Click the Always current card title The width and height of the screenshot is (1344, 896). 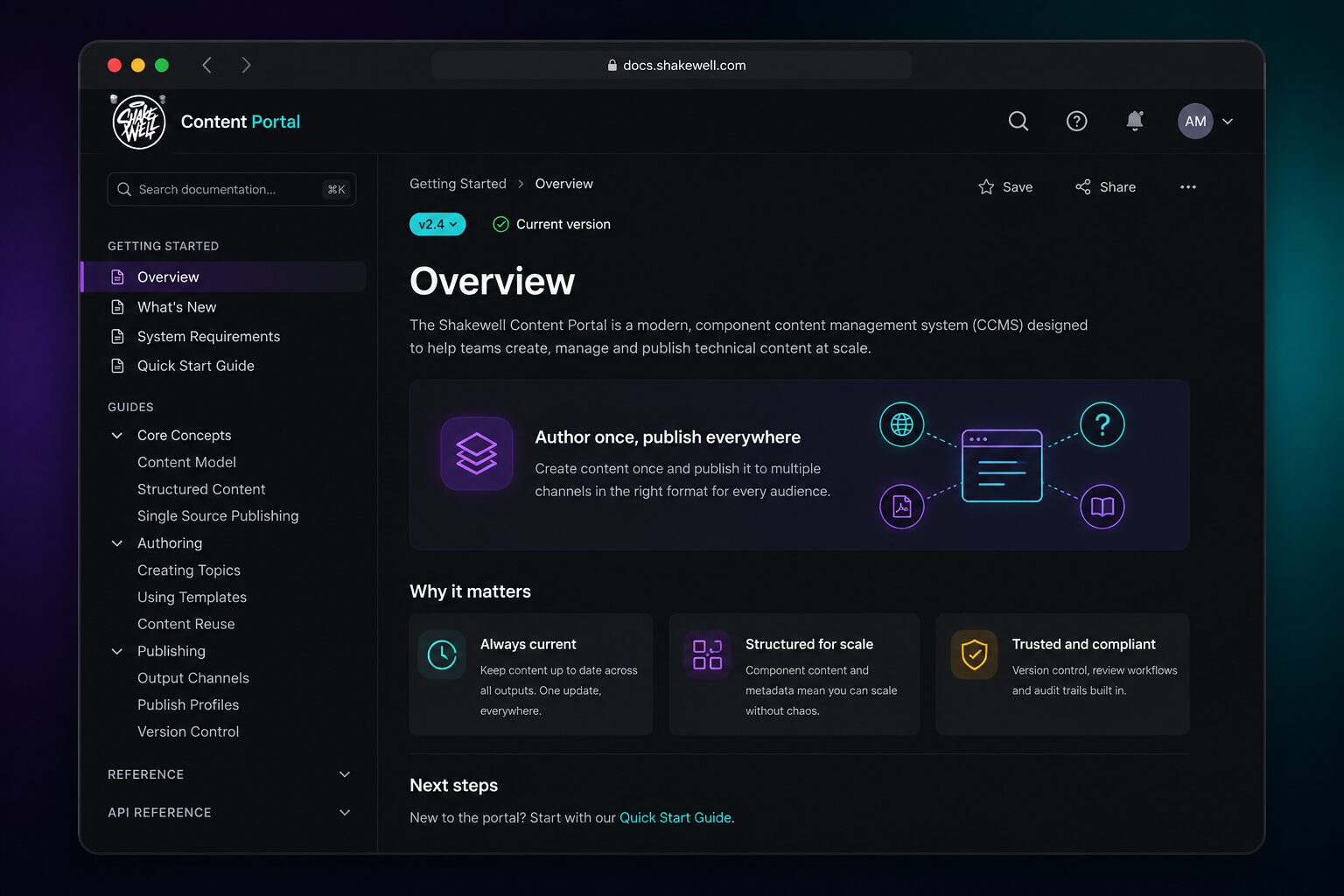coord(528,644)
